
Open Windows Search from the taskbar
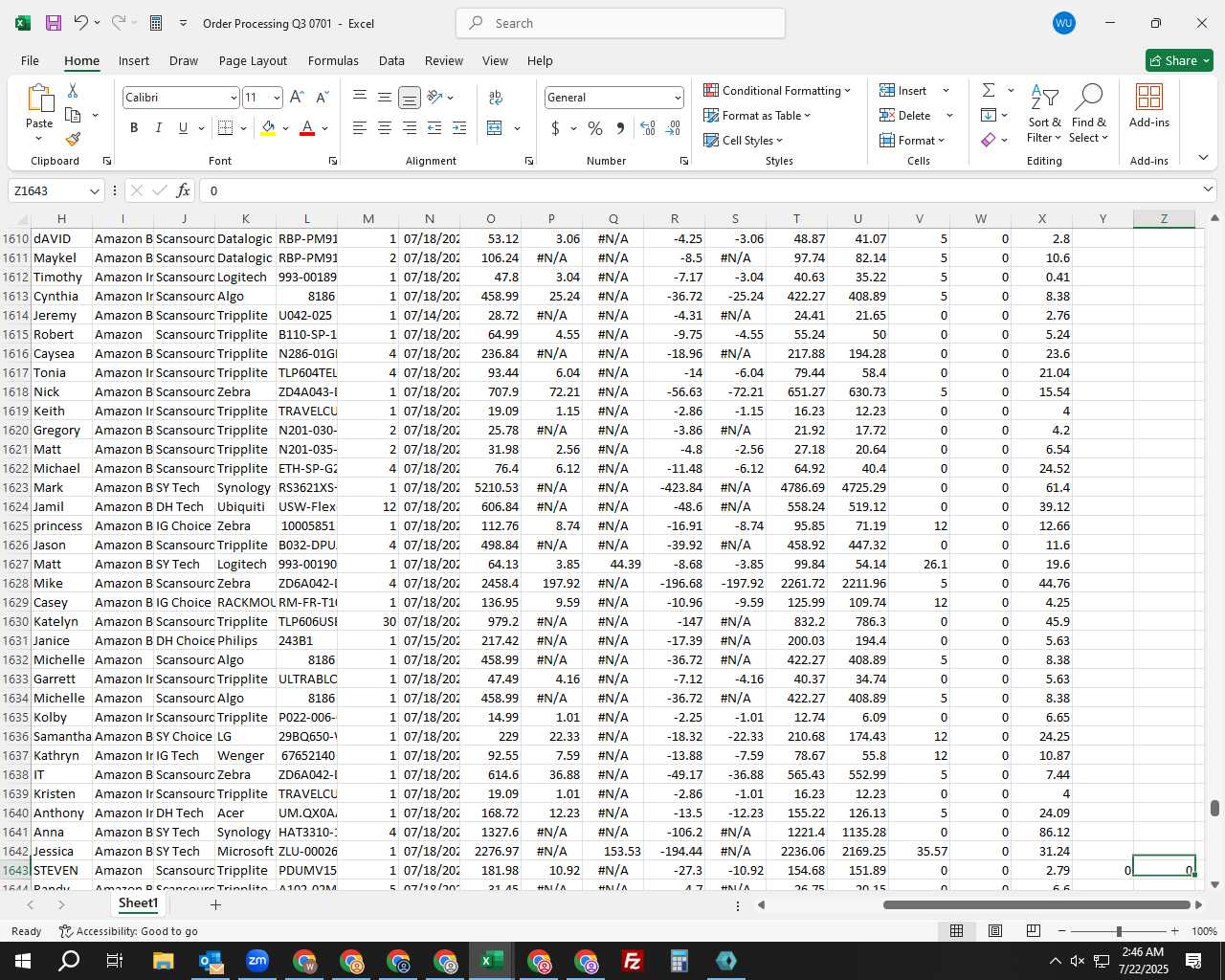pos(69,961)
